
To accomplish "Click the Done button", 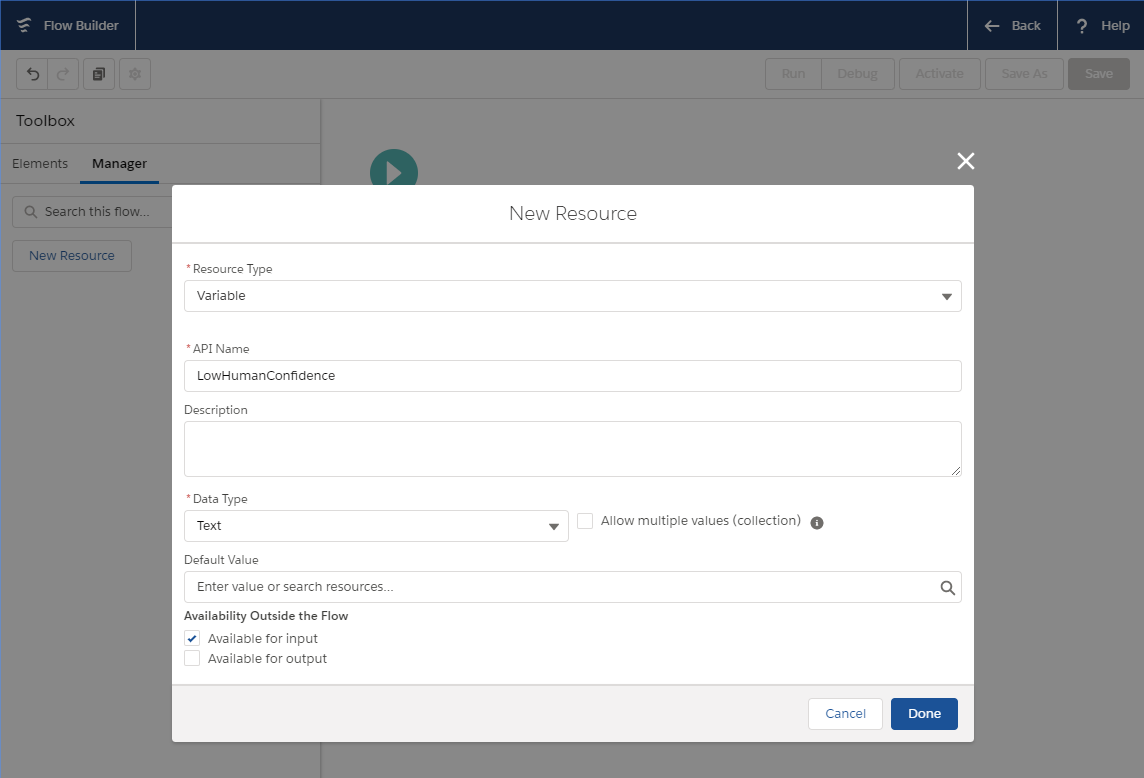I will [924, 714].
